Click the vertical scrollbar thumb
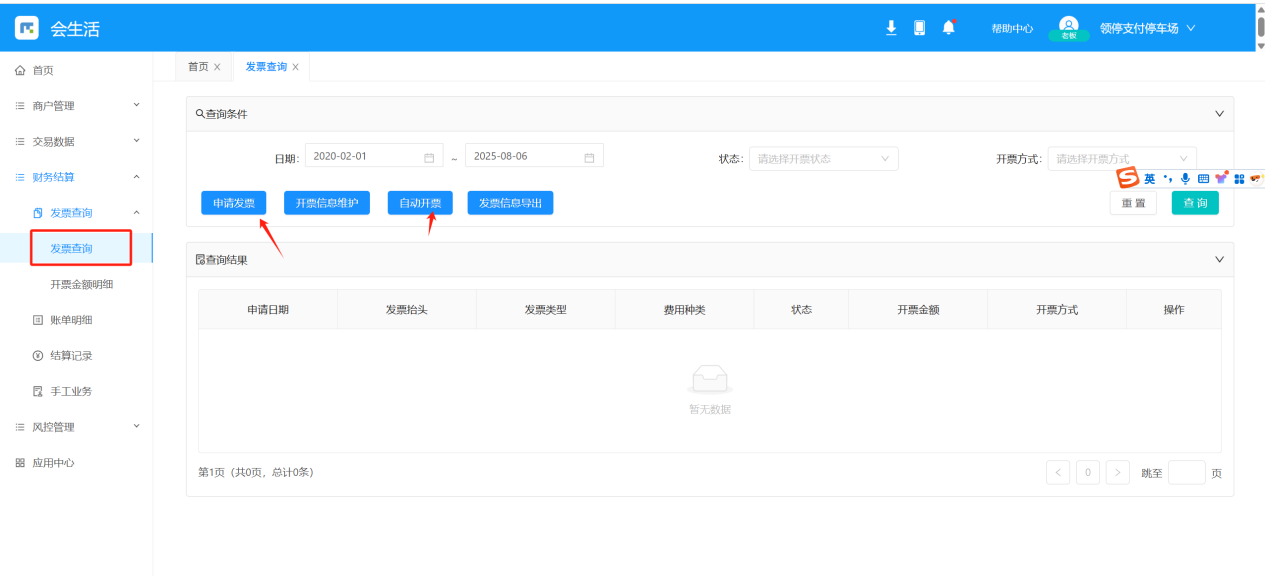The image size is (1265, 576). click(x=1260, y=27)
